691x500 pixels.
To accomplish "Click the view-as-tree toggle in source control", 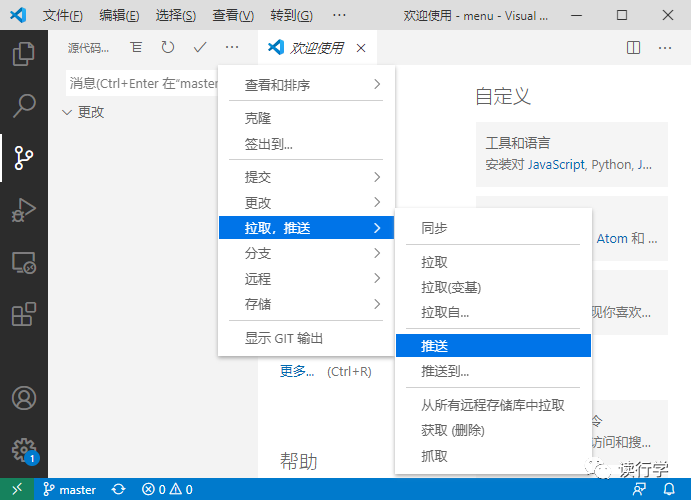I will [136, 47].
